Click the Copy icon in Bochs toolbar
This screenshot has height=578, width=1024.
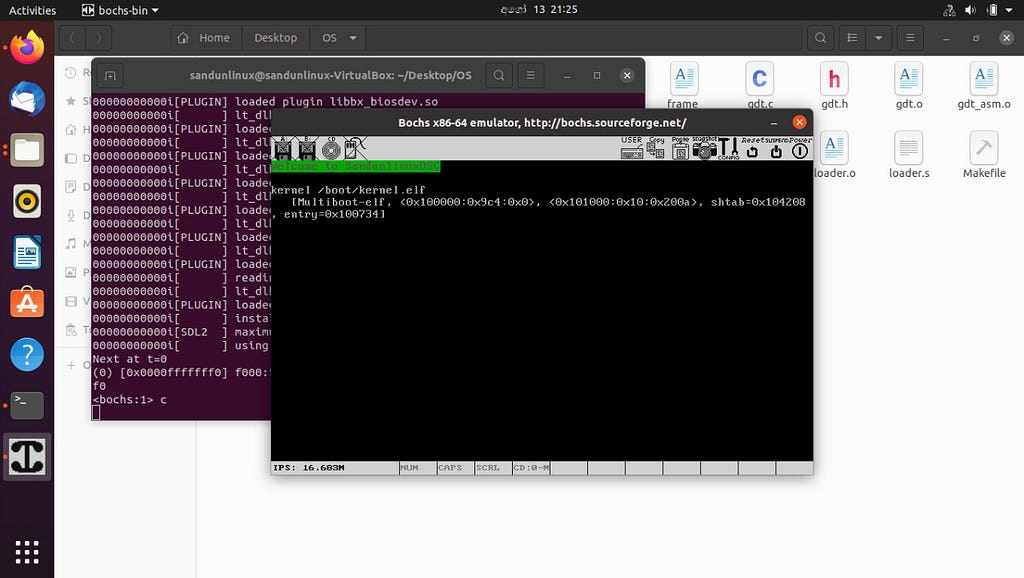click(656, 149)
